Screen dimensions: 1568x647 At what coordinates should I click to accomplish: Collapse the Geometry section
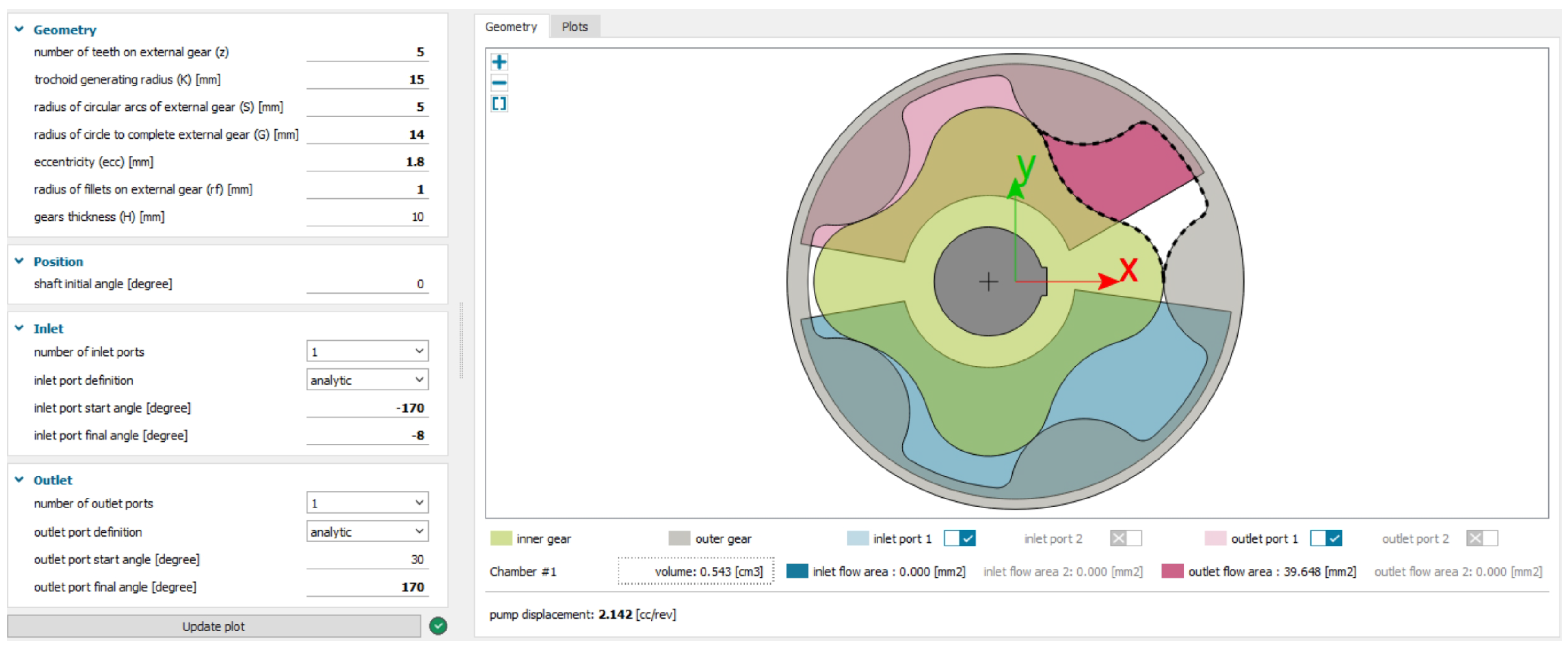[19, 29]
